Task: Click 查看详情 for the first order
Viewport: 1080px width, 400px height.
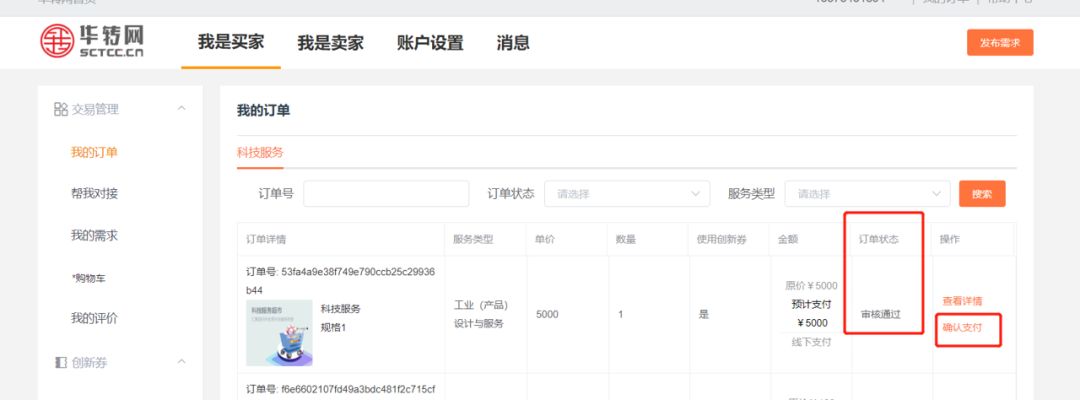Action: (962, 301)
